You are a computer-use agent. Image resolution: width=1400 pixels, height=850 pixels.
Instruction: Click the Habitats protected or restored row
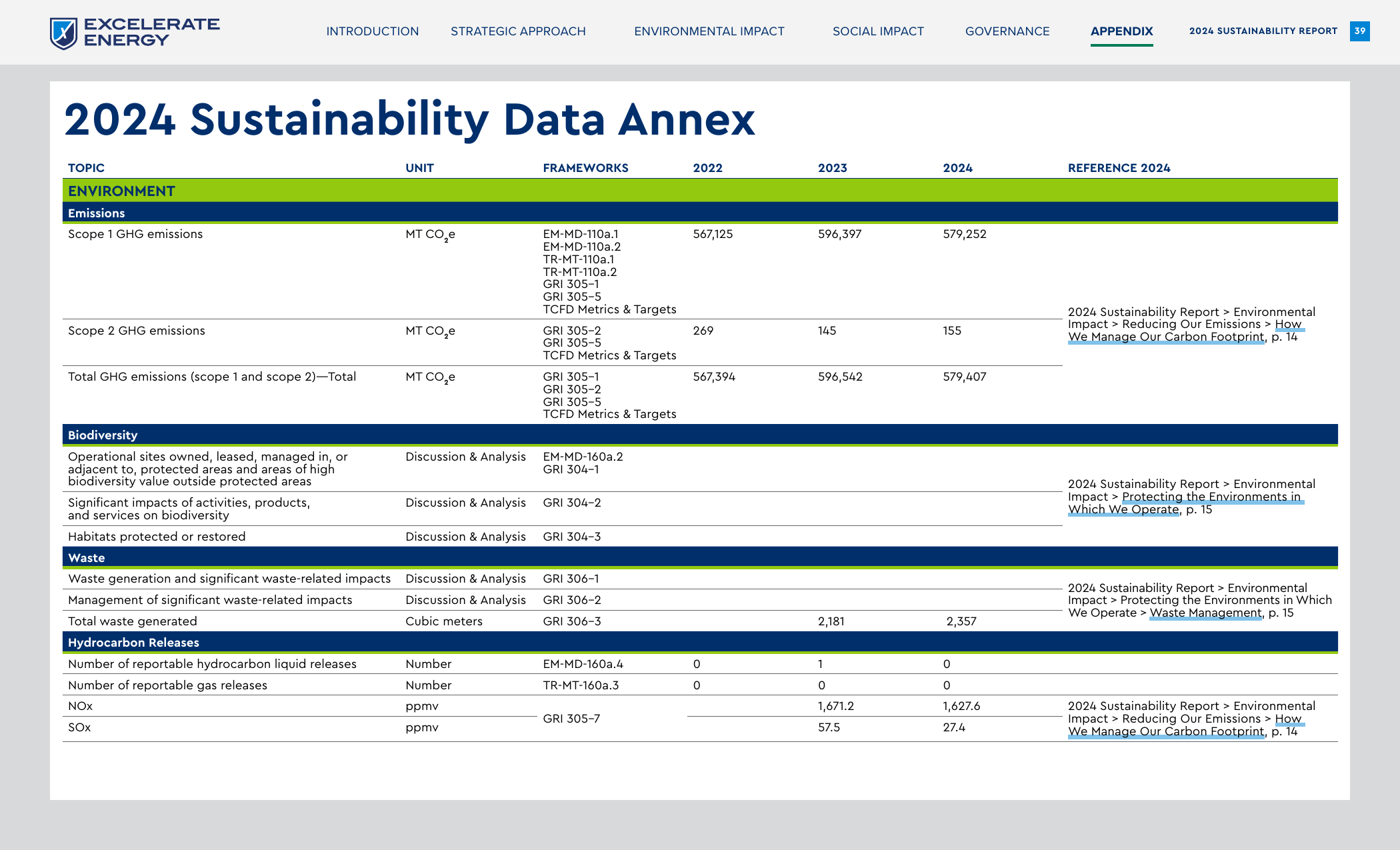[157, 537]
